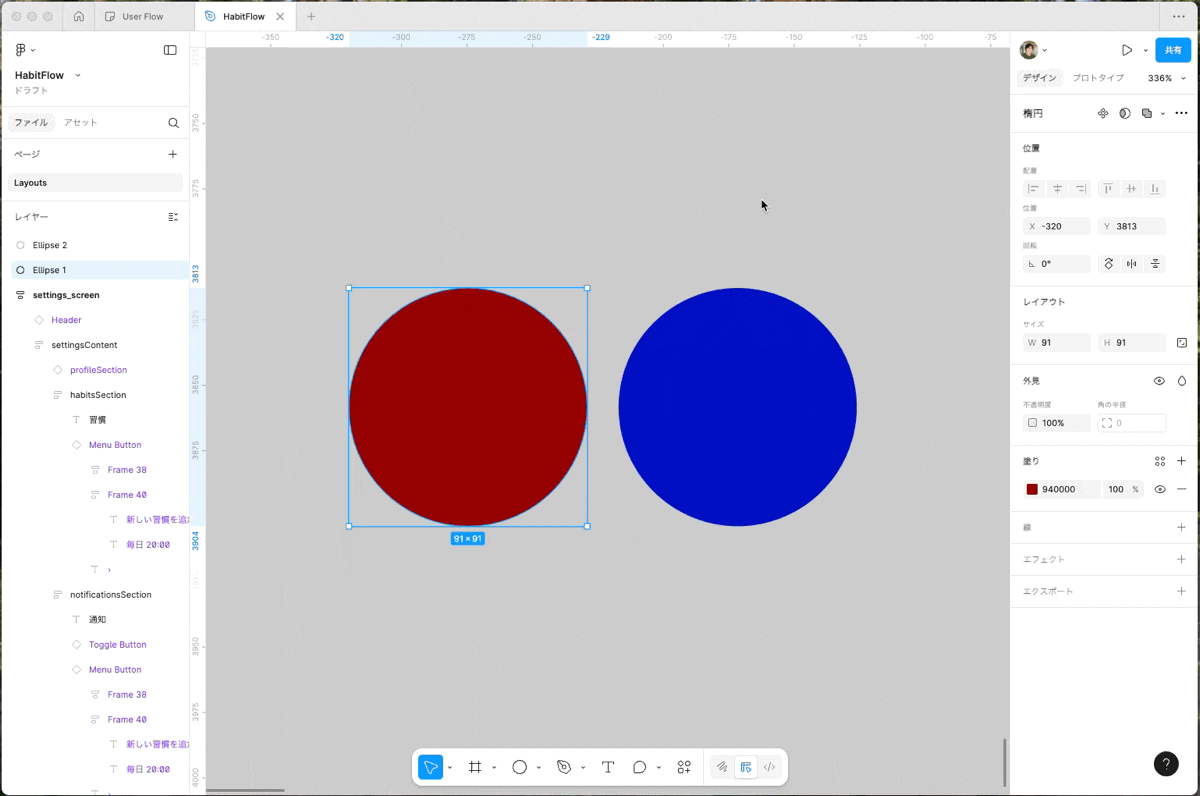1200x796 pixels.
Task: Click the blue 共有 share button
Action: (1173, 50)
